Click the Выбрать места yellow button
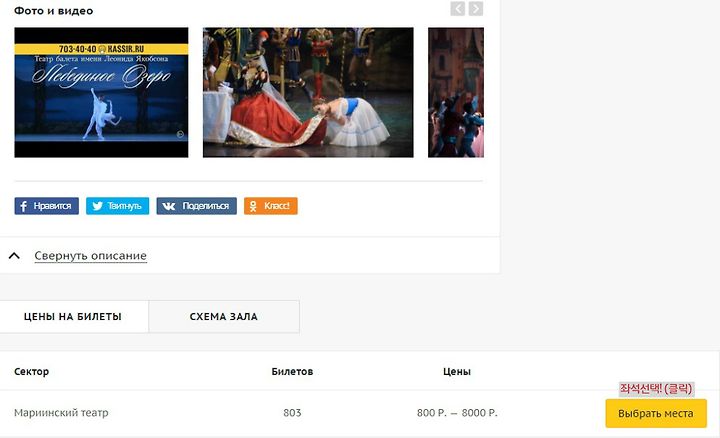 coord(656,413)
